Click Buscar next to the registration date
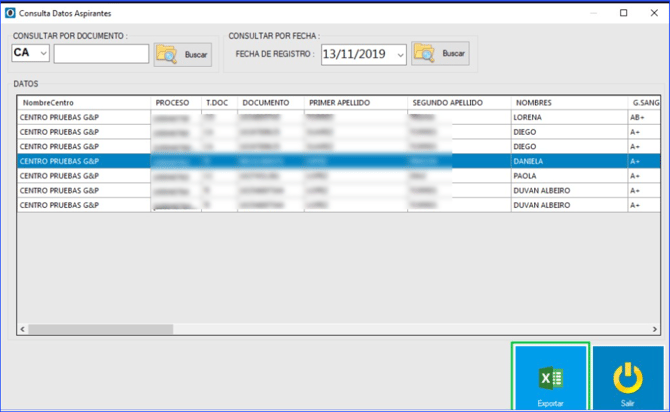 [x=440, y=53]
